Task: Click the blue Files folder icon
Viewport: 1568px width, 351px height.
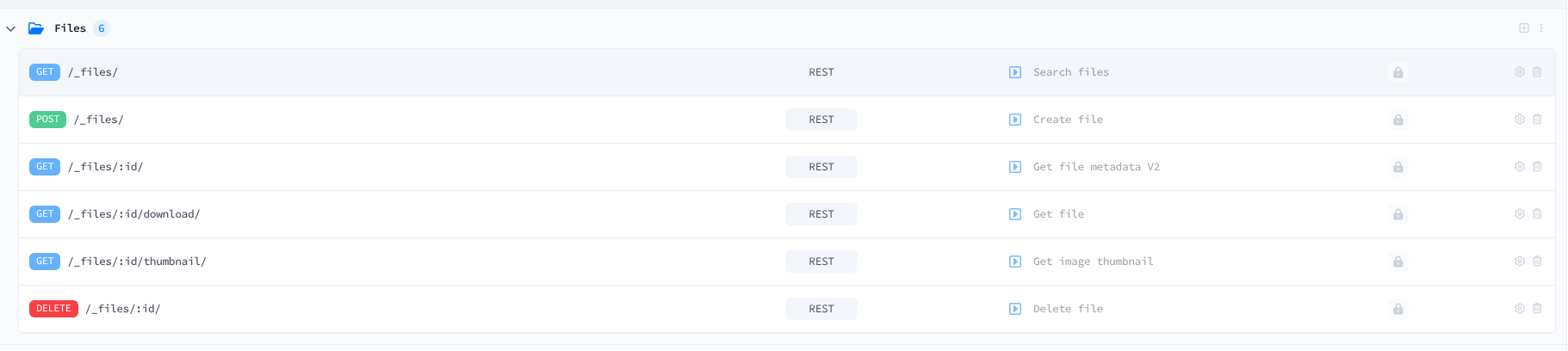Action: pyautogui.click(x=36, y=28)
